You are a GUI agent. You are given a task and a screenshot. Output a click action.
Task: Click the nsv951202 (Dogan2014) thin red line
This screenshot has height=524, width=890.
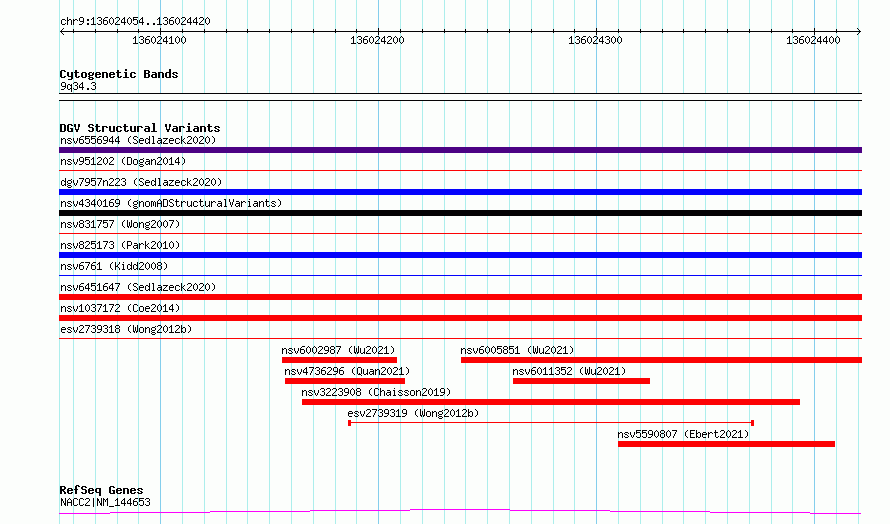[460, 170]
